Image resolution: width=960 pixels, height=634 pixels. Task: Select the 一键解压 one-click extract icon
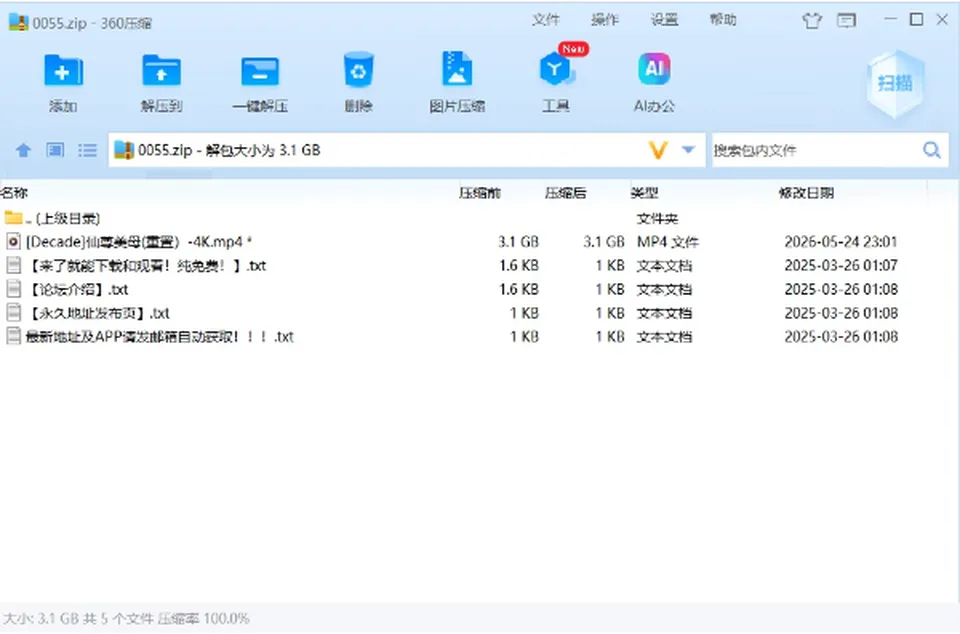click(260, 72)
